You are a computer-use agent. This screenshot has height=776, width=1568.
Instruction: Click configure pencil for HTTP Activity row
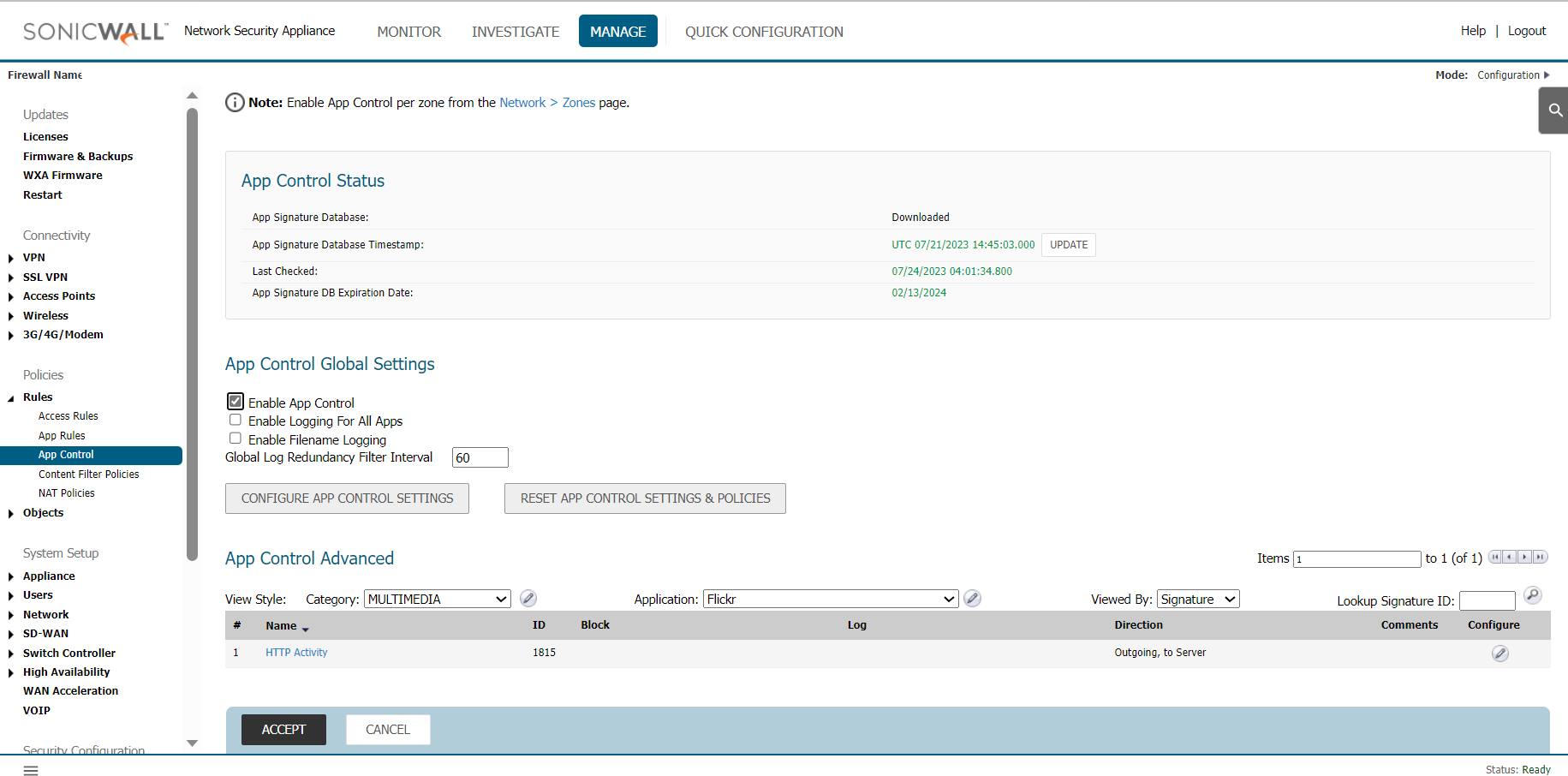point(1499,654)
